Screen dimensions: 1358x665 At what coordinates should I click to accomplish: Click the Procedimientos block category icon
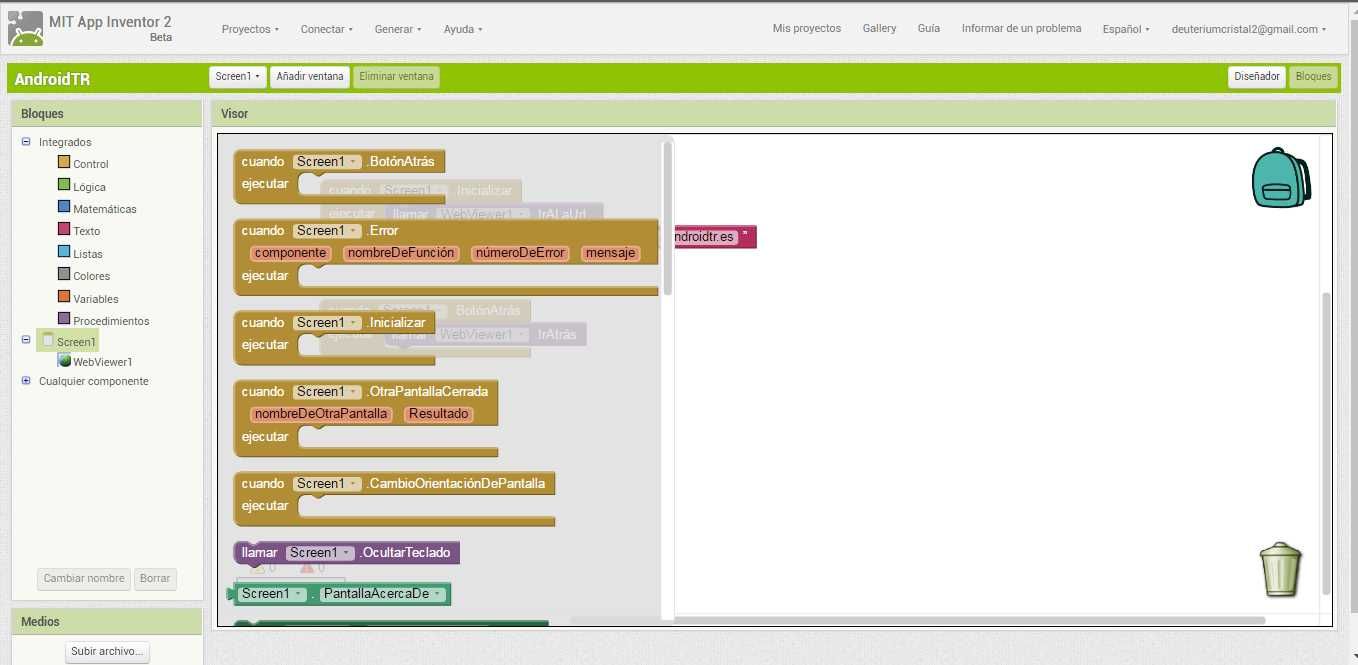[x=64, y=320]
